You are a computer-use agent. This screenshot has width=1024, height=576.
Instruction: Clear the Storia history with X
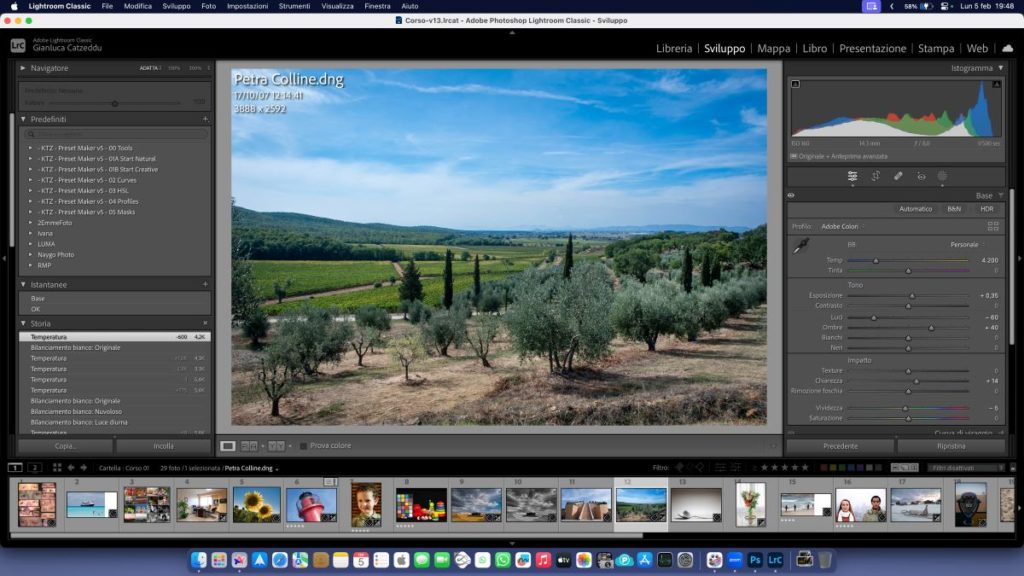click(x=205, y=323)
